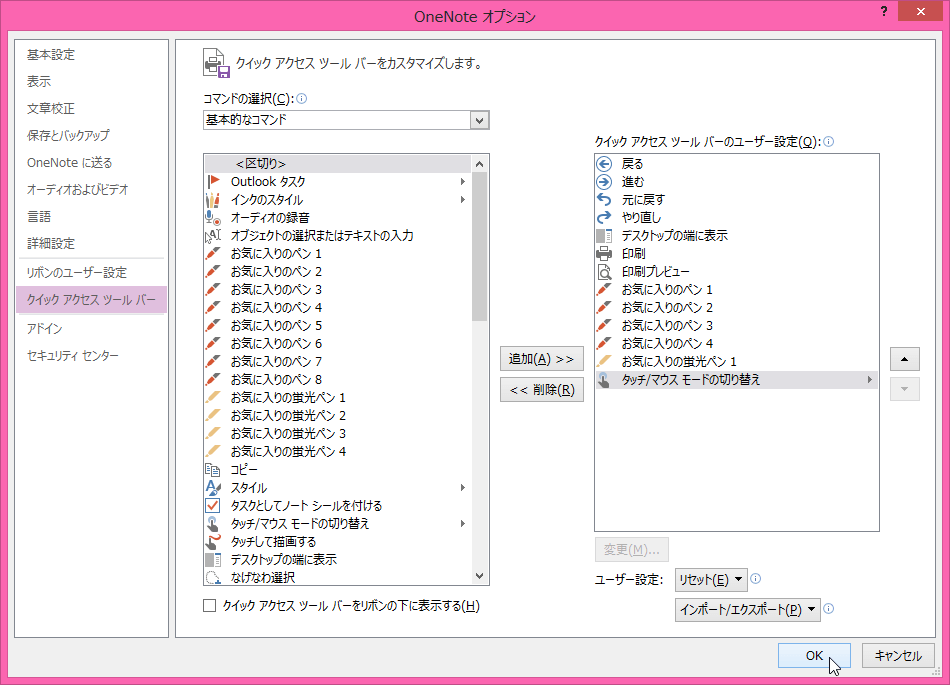The height and width of the screenshot is (685, 950).
Task: Open セキュリティ センター page
Action: coord(73,356)
